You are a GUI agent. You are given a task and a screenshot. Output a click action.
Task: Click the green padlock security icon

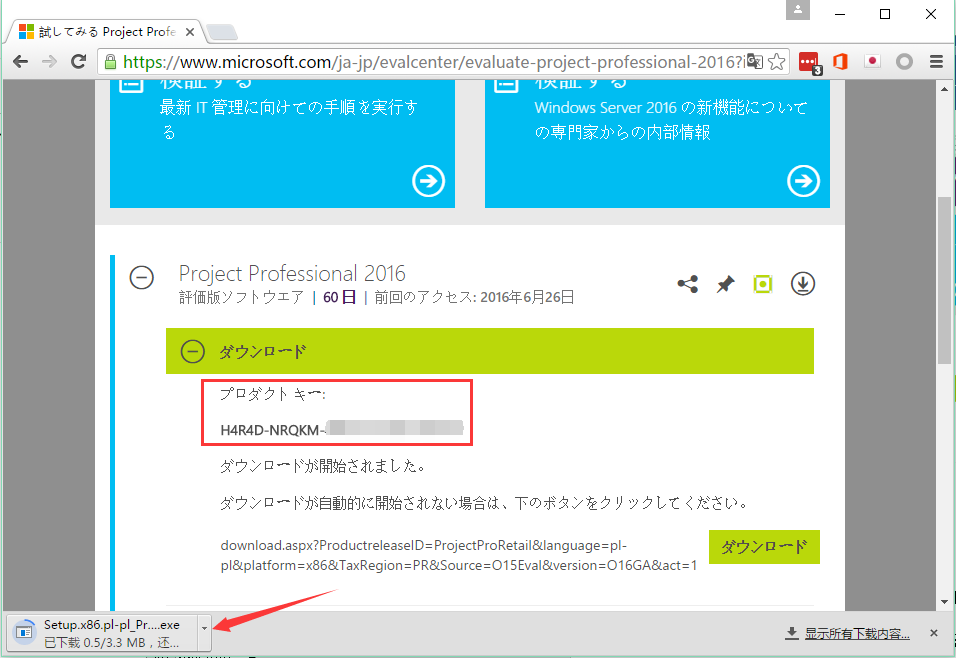[110, 62]
